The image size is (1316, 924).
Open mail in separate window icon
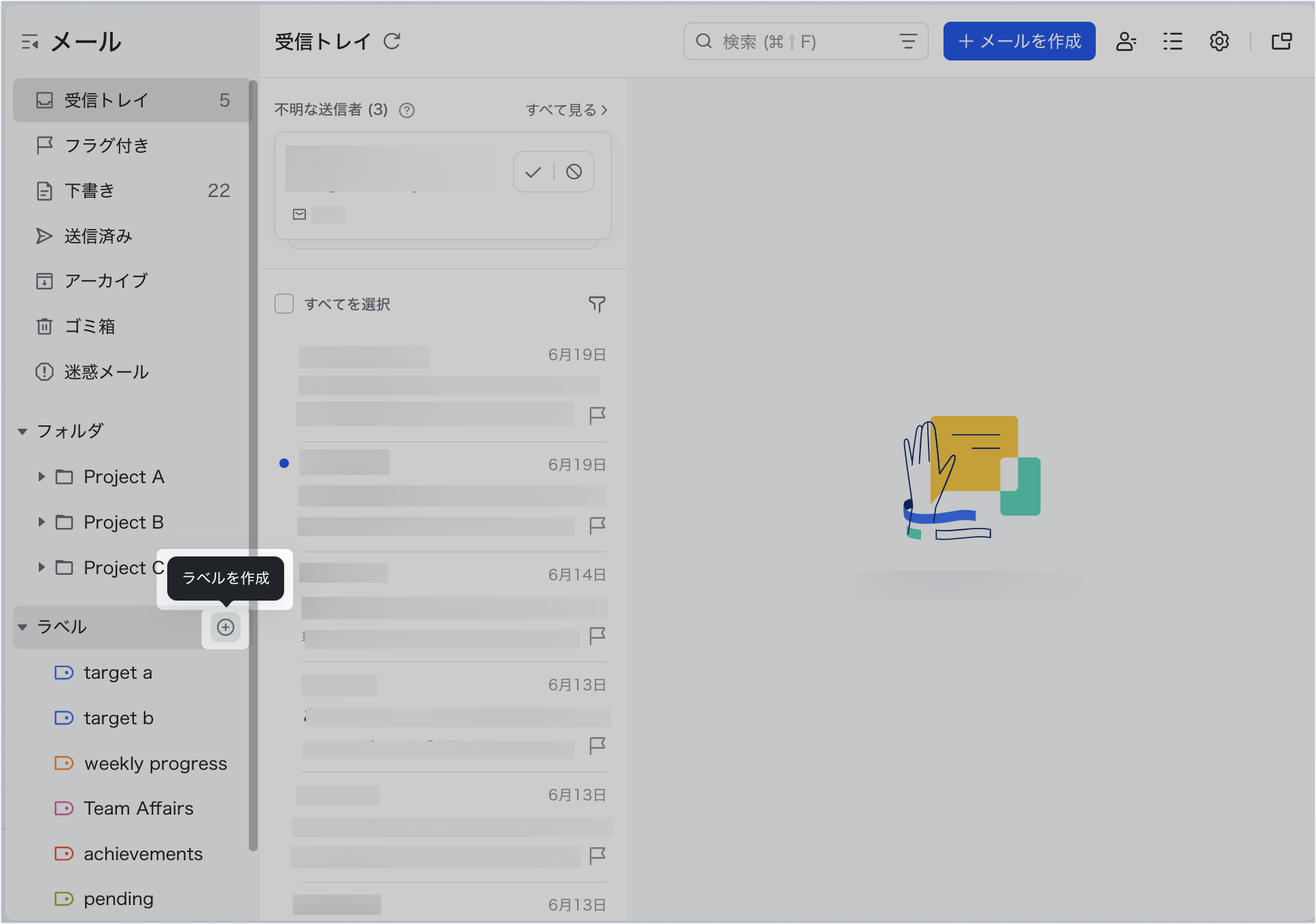pyautogui.click(x=1281, y=41)
